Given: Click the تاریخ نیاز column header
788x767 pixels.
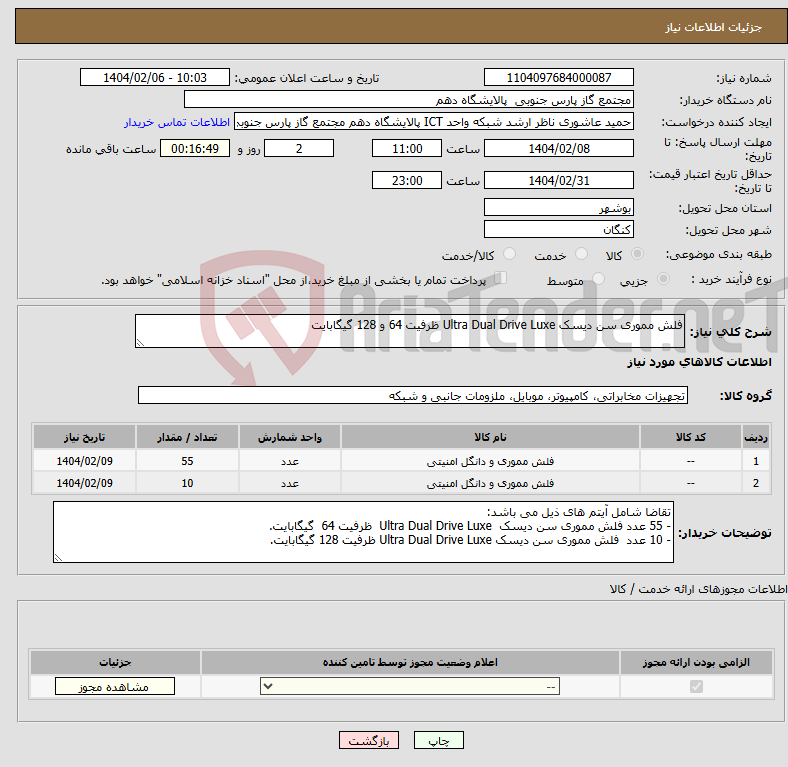Looking at the screenshot, I should pyautogui.click(x=84, y=437).
